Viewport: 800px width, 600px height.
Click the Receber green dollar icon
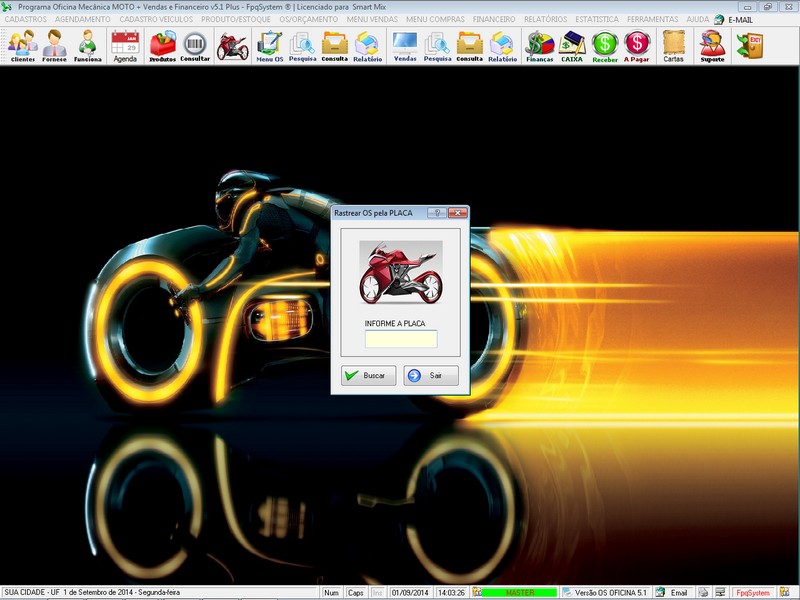click(x=605, y=46)
